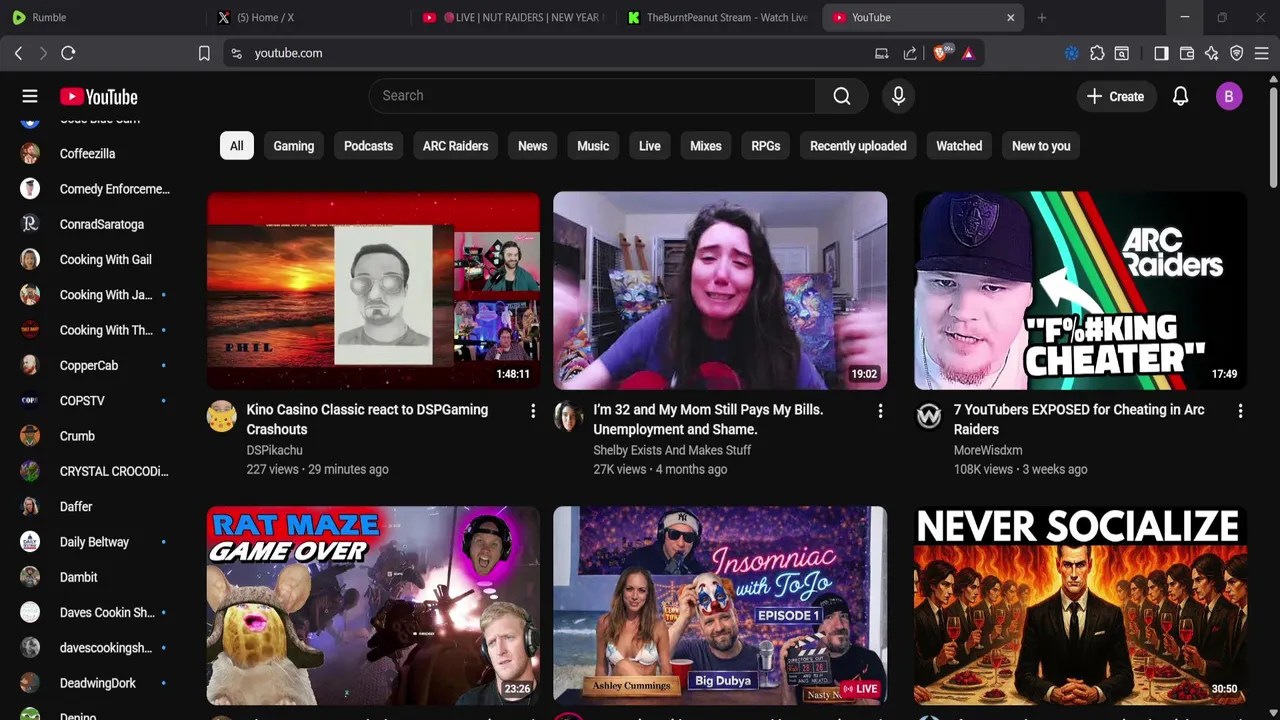This screenshot has width=1280, height=720.
Task: Go to the YouTube home logo
Action: click(x=98, y=96)
